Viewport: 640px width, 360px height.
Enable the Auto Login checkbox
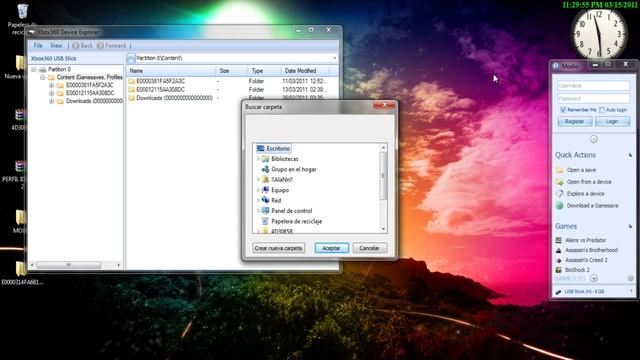point(602,110)
